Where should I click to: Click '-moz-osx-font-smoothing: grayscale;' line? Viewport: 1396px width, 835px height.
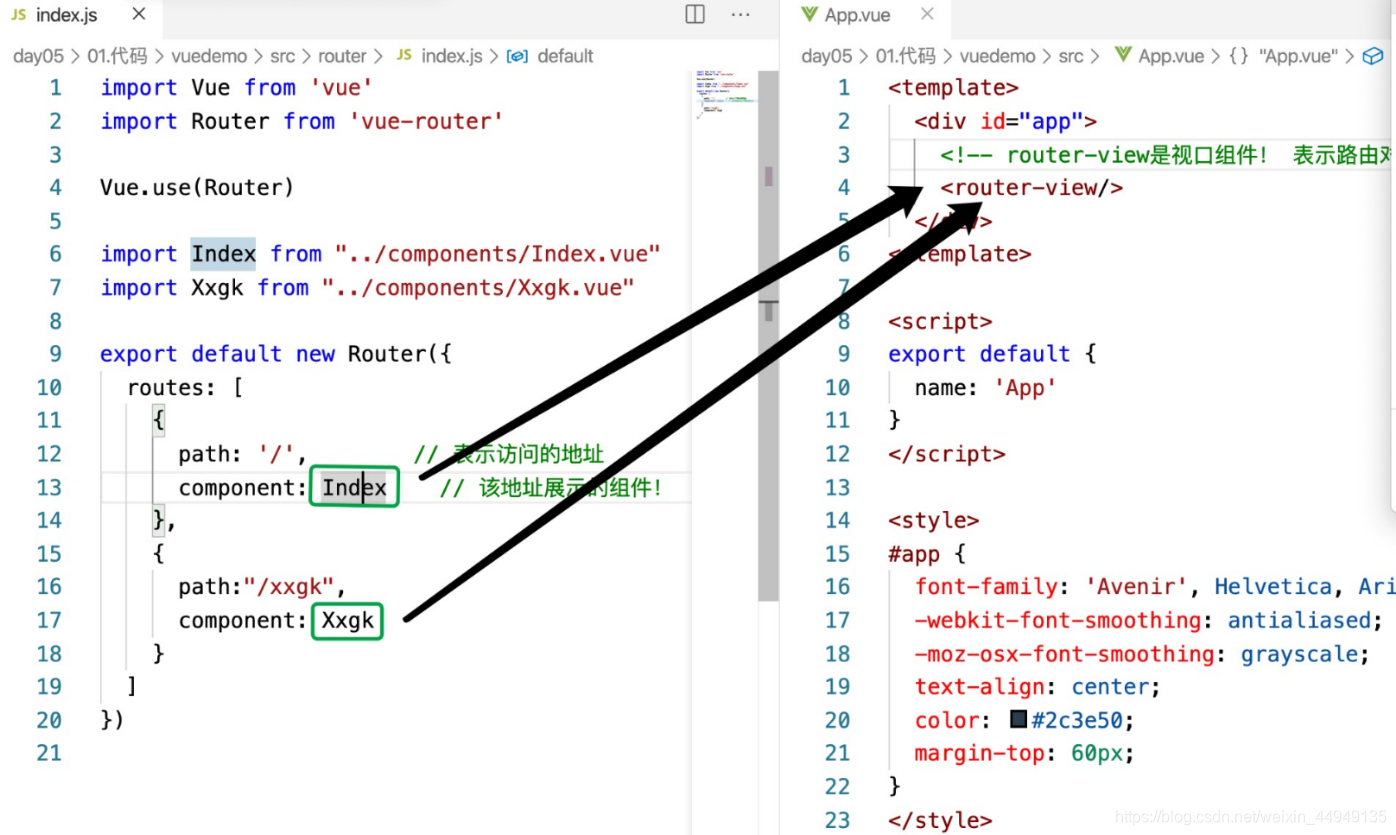pyautogui.click(x=1143, y=654)
